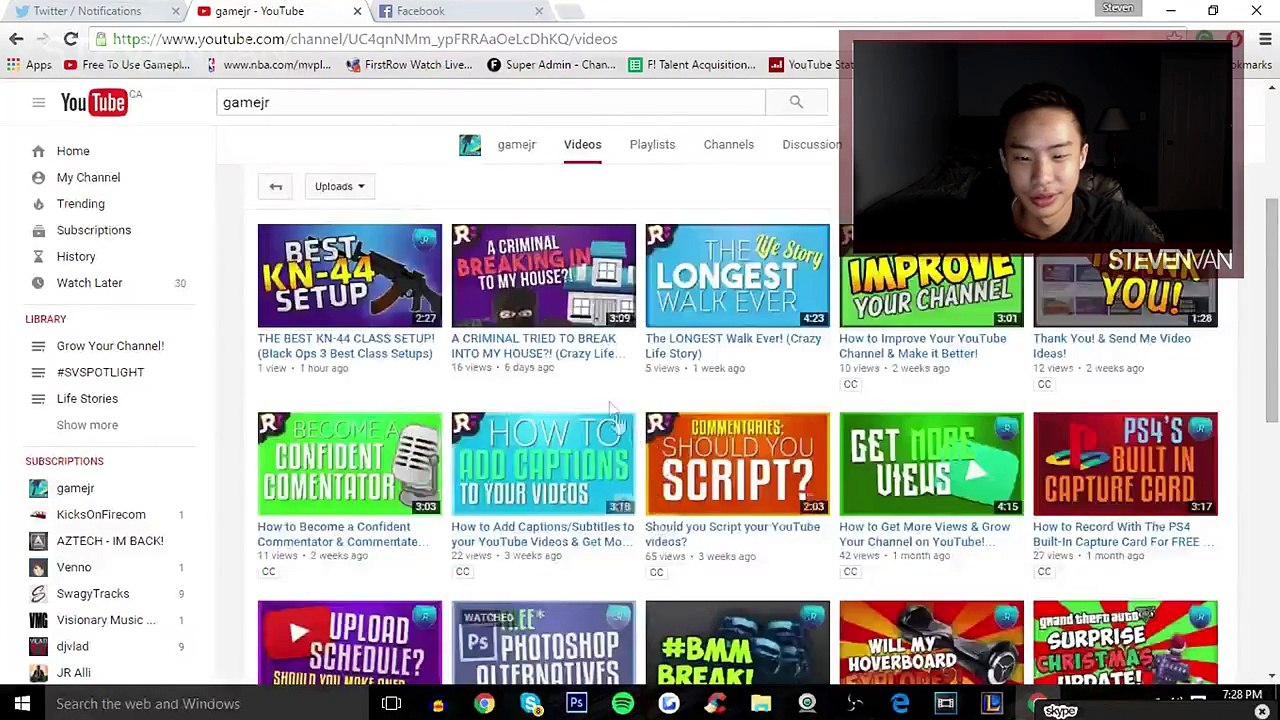Open 'How to Improve Your YouTube Channel' title
The height and width of the screenshot is (720, 1280).
922,346
